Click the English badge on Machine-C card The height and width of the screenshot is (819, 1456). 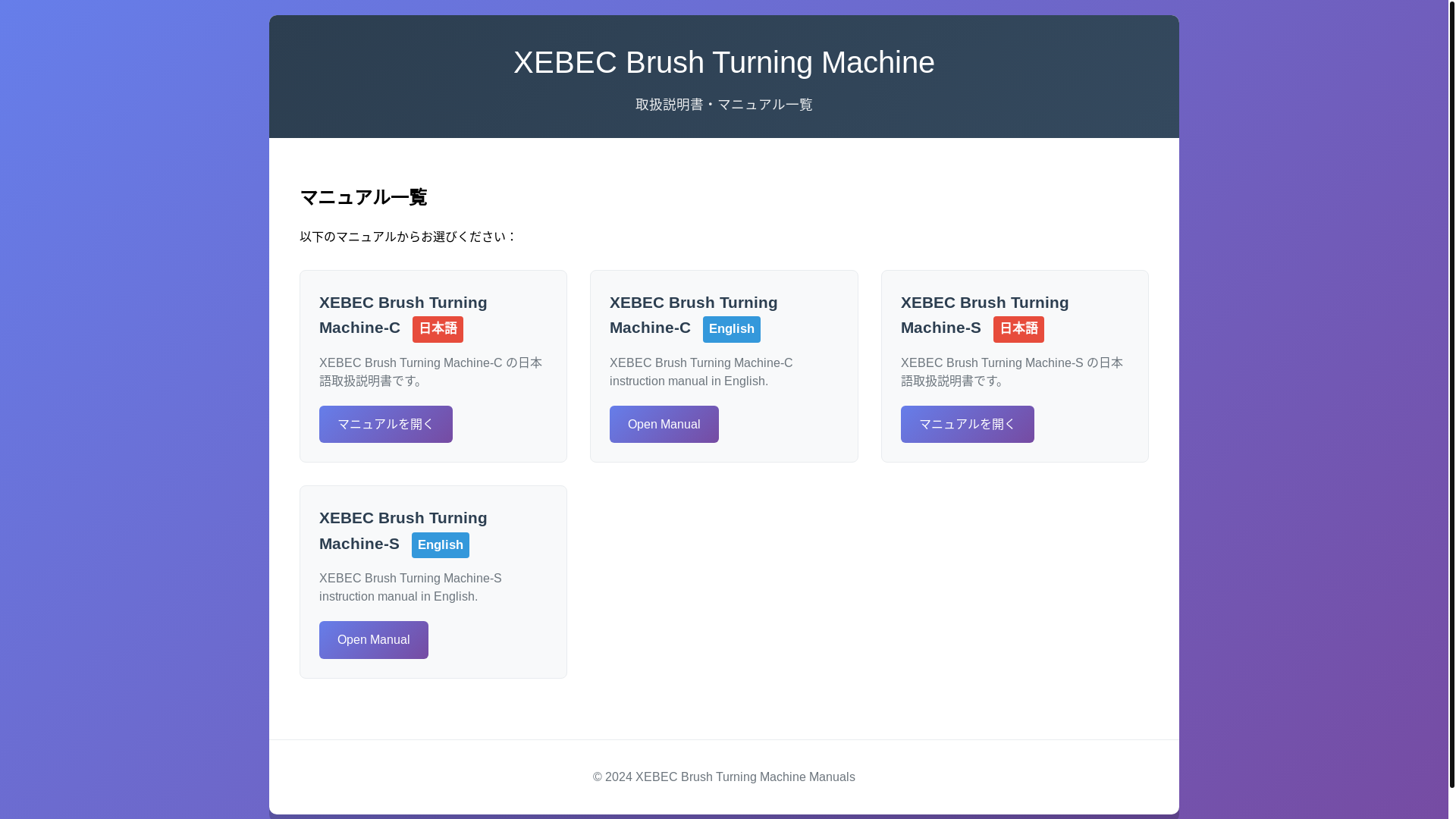point(731,329)
